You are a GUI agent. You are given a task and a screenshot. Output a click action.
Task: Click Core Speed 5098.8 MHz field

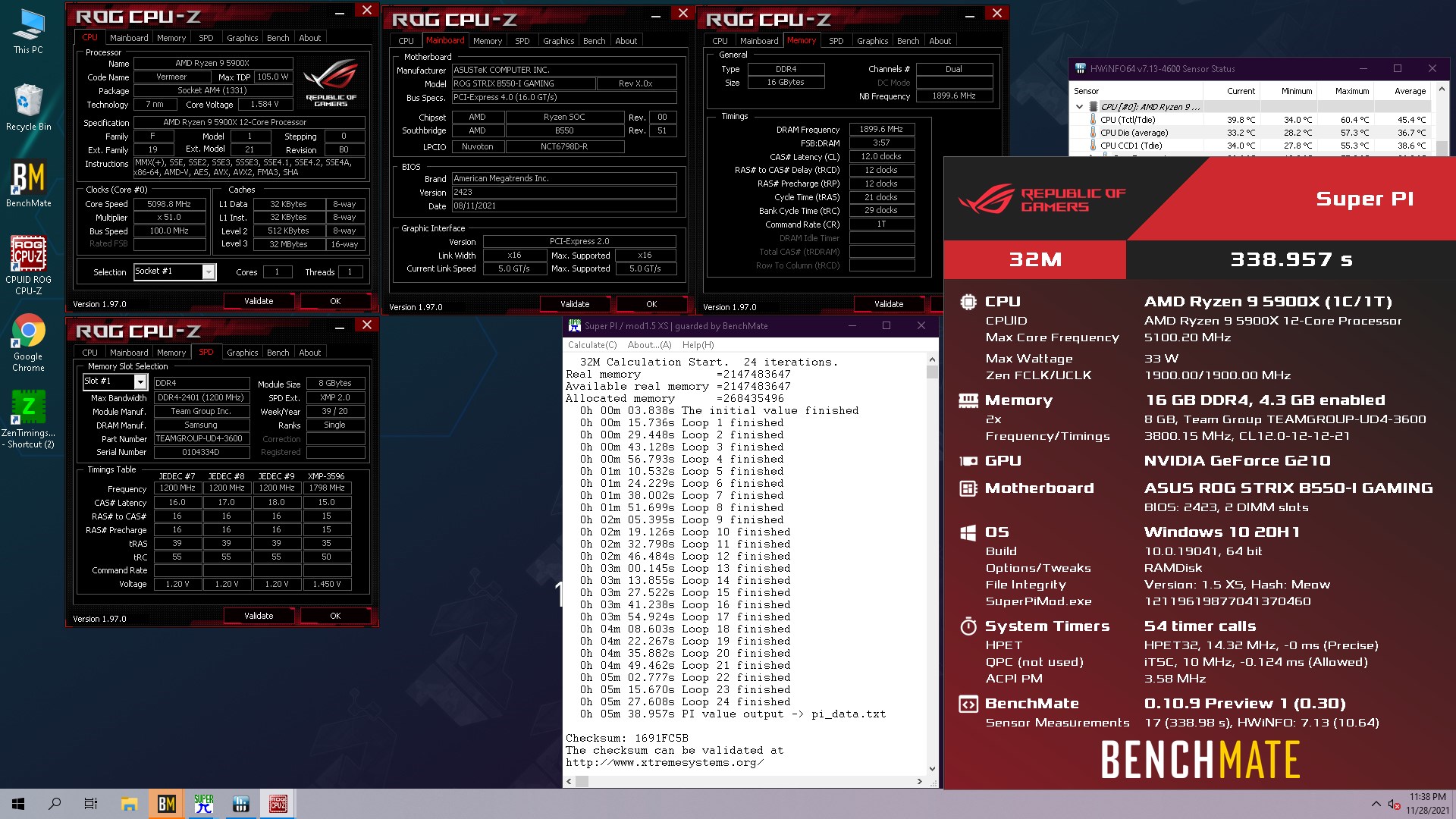tap(170, 204)
